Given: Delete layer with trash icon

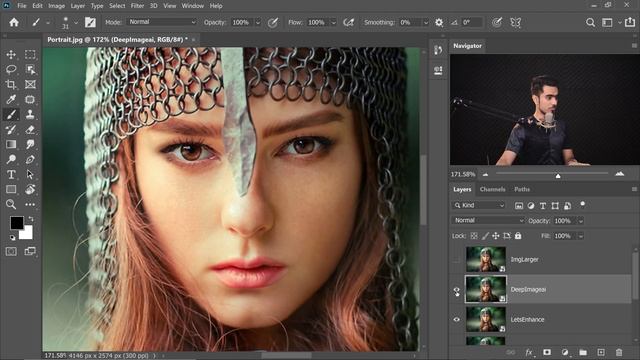Looking at the screenshot, I should [619, 352].
